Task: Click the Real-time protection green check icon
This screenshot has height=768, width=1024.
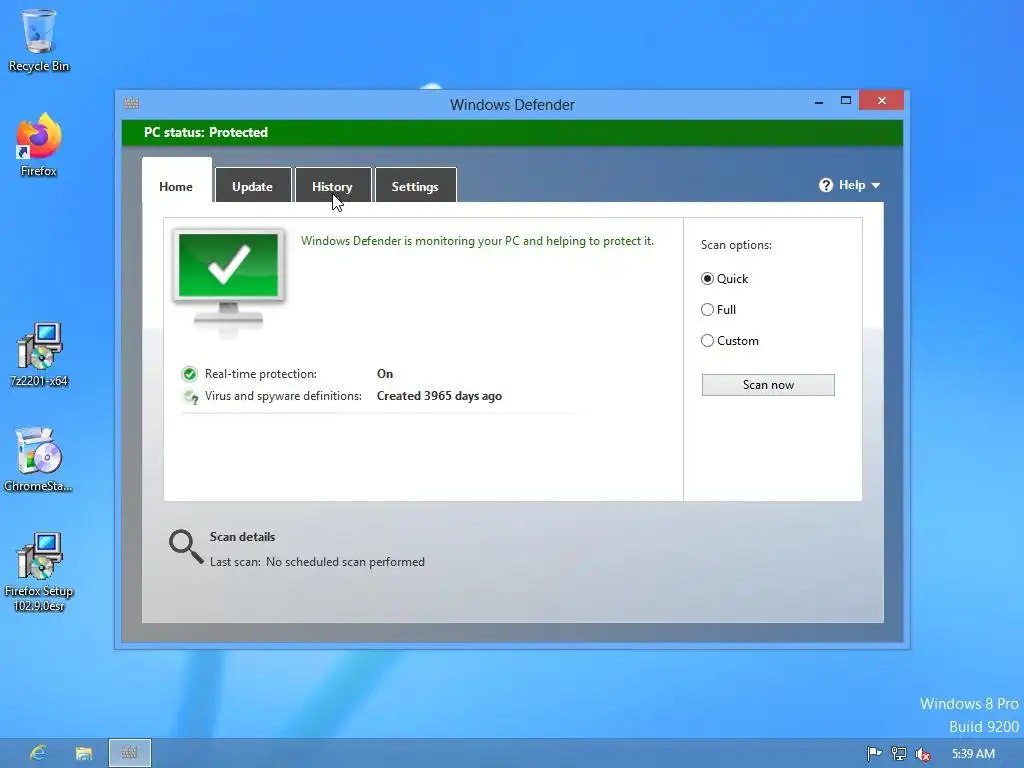Action: 189,374
